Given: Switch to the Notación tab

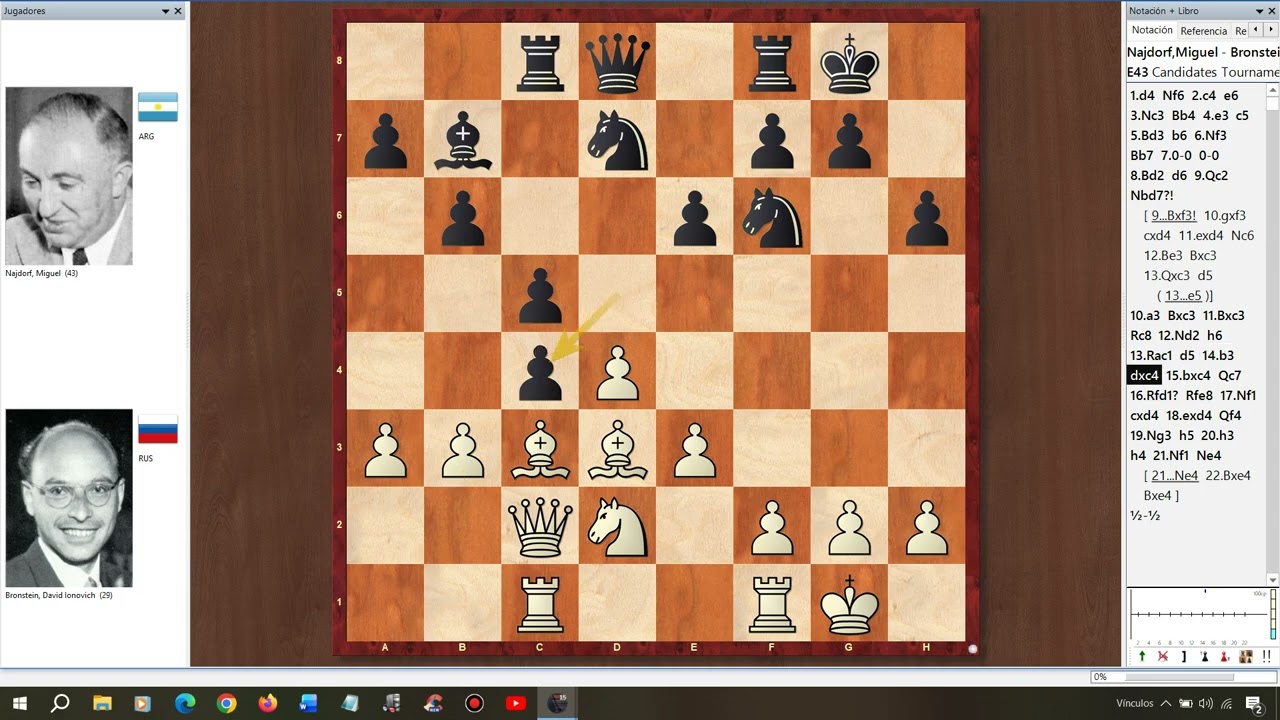Looking at the screenshot, I should pos(1152,30).
